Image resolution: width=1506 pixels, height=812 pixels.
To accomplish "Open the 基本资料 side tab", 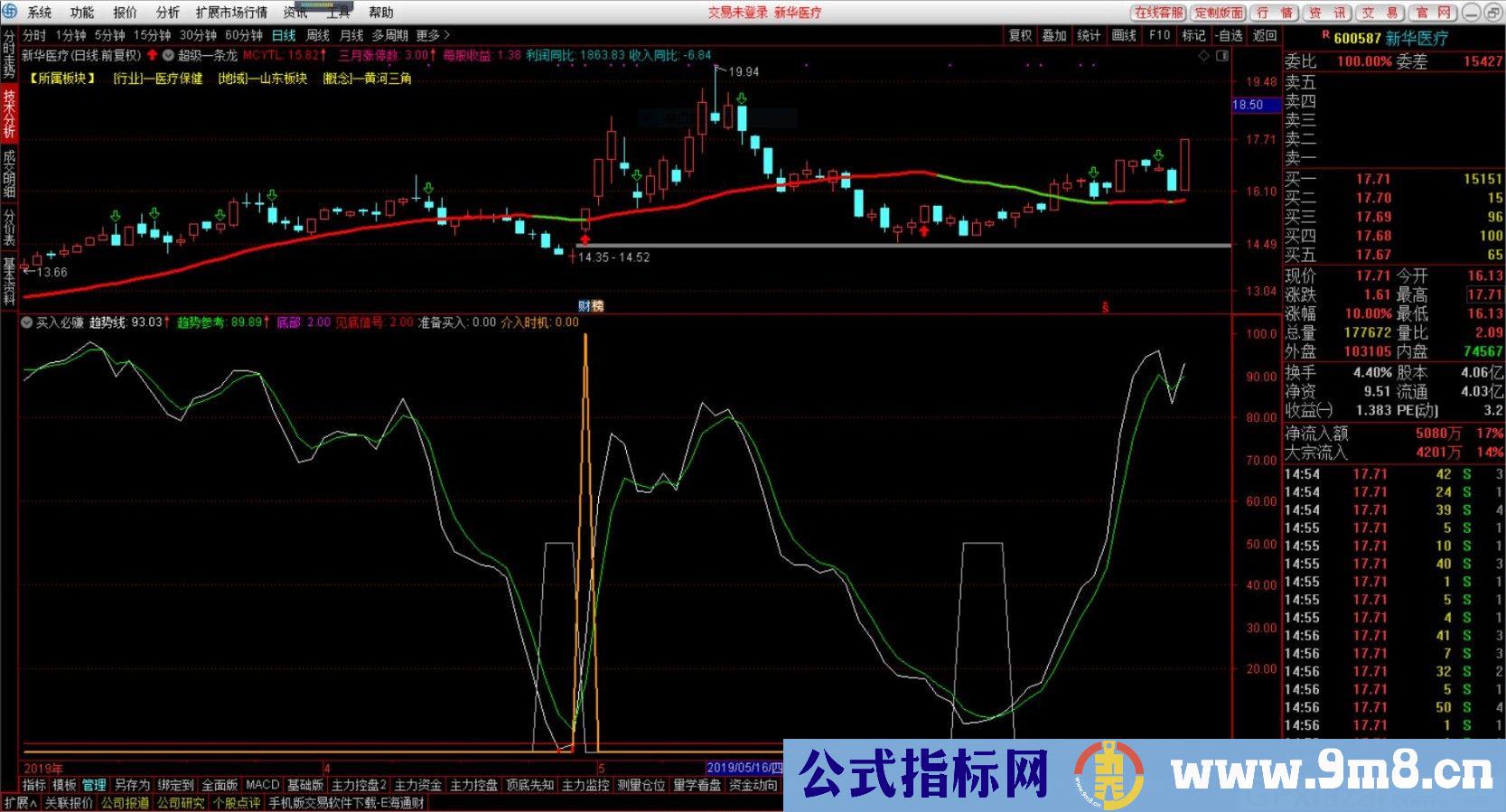I will pyautogui.click(x=9, y=281).
